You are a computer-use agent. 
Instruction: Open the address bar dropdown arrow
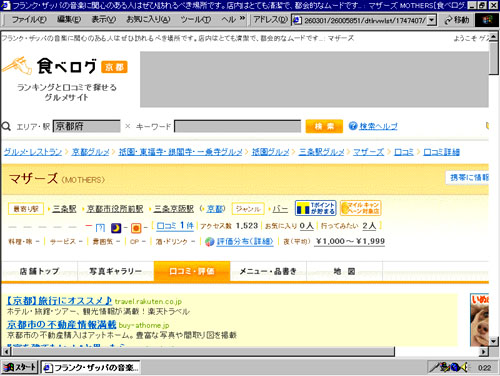coord(432,20)
